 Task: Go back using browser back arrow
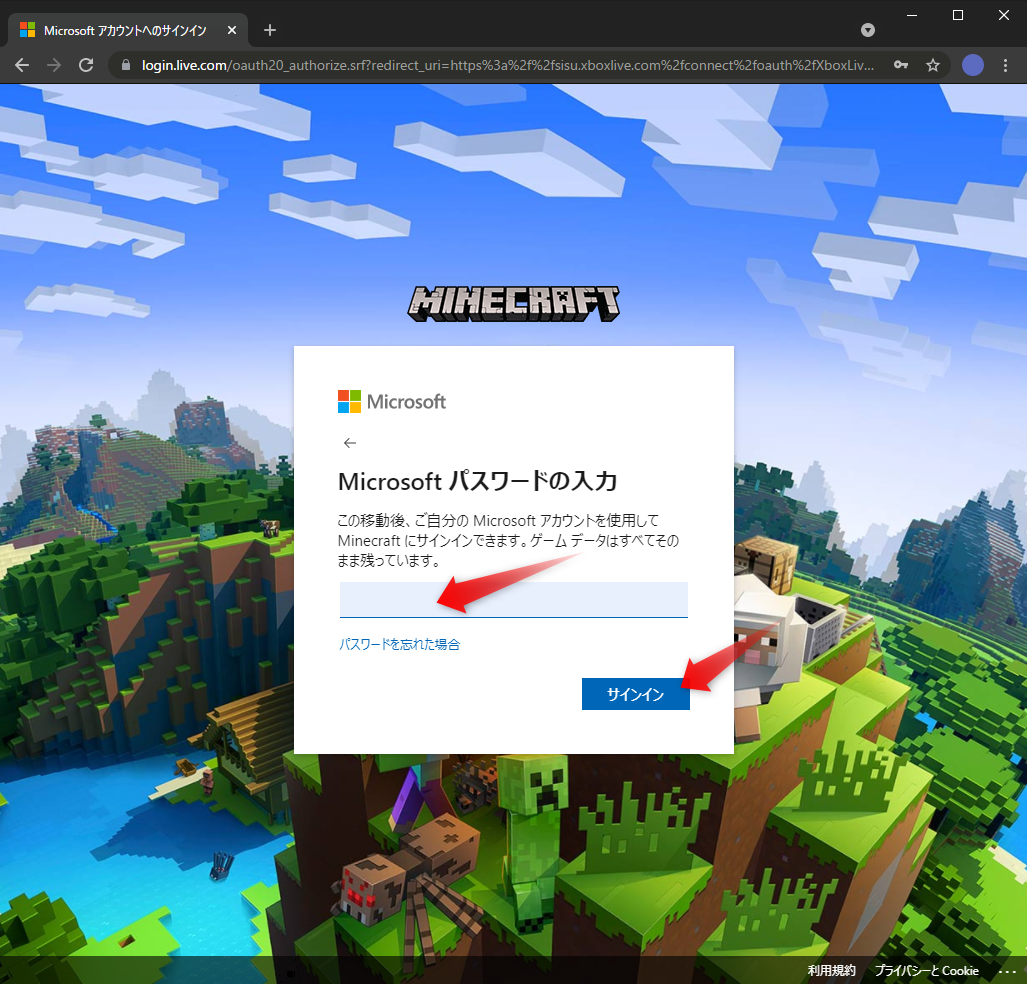tap(22, 65)
